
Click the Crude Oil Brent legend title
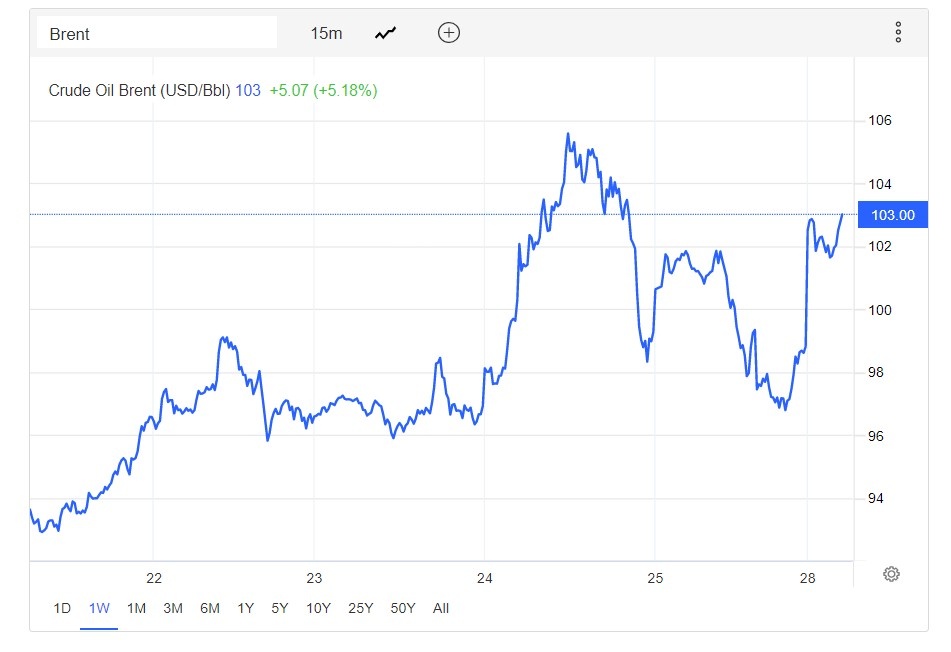pos(139,91)
